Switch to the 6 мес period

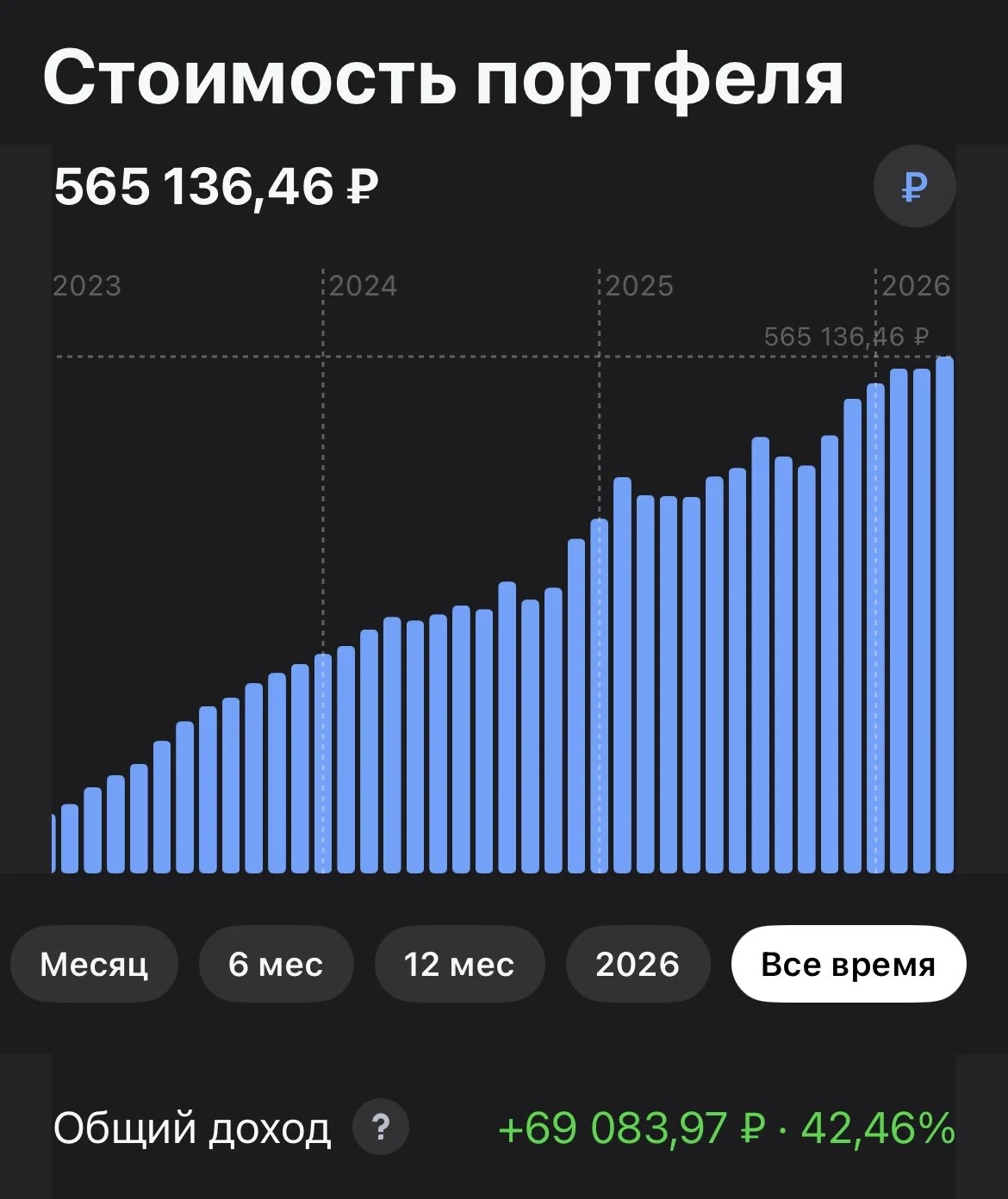click(x=276, y=964)
